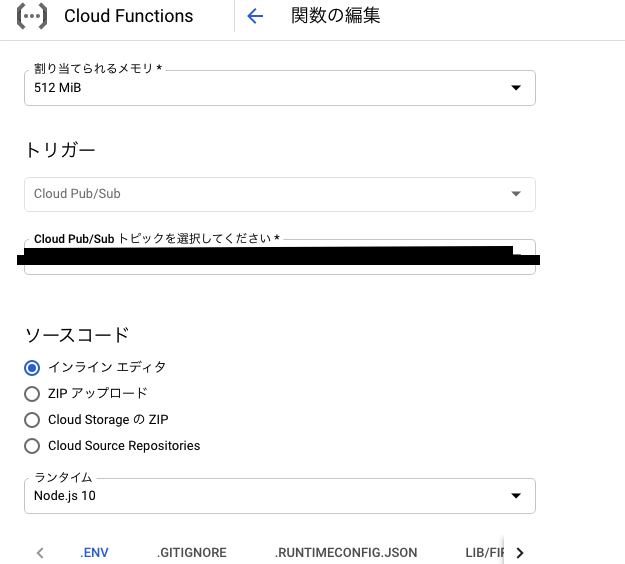This screenshot has width=625, height=564.
Task: Click the Cloud Functions logo icon
Action: 32,16
